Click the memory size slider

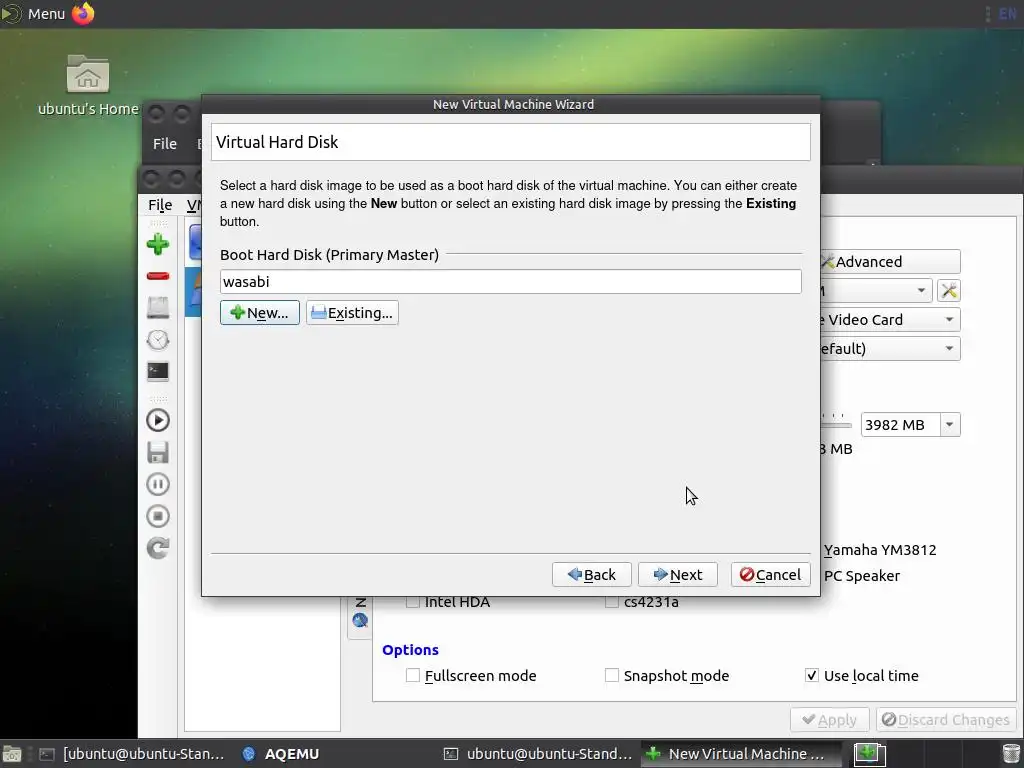(x=837, y=423)
